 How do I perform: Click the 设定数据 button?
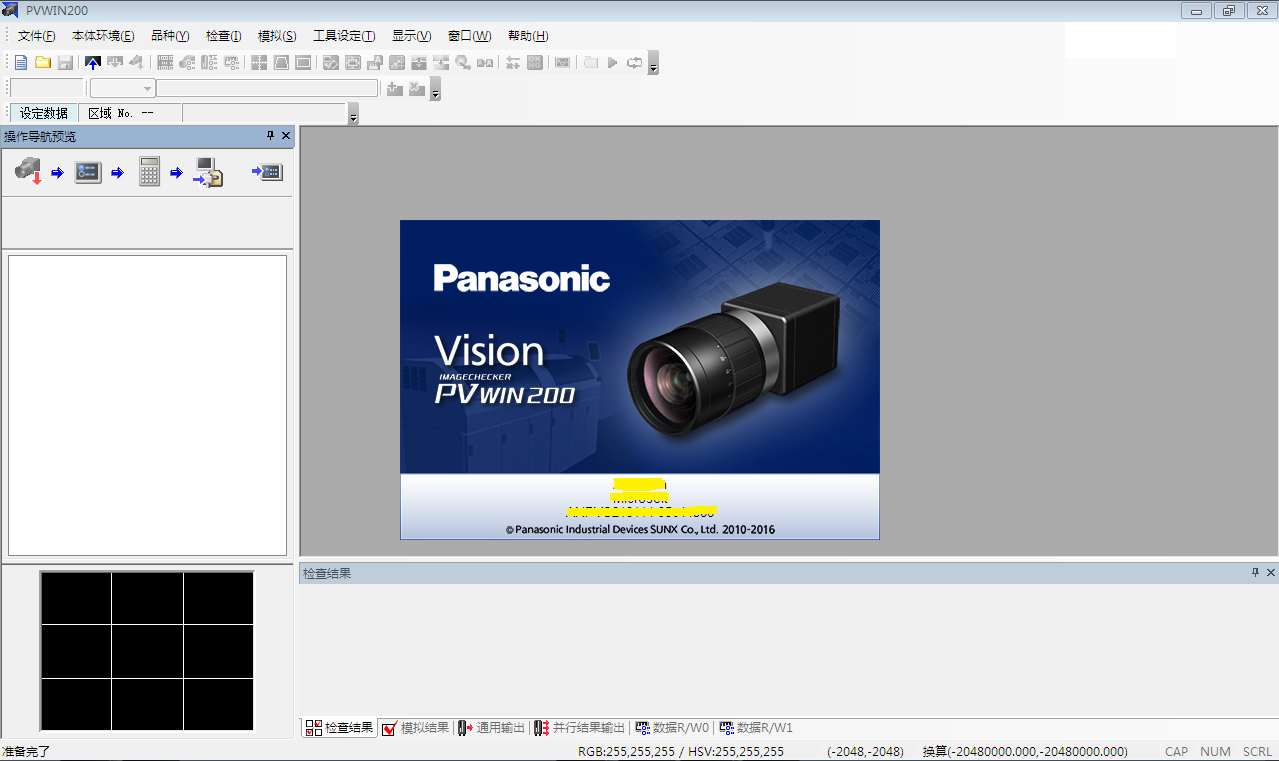pos(44,113)
